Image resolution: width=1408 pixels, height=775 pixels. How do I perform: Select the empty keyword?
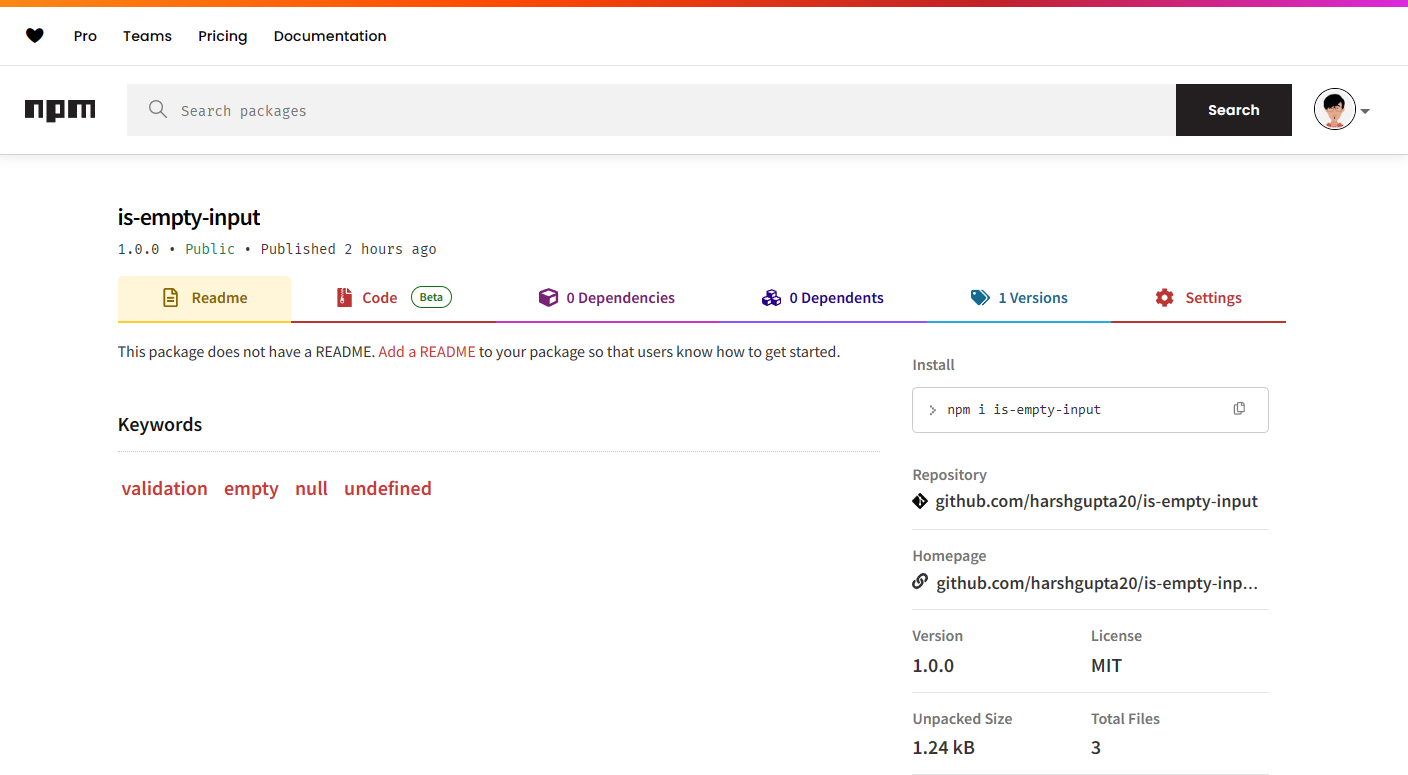click(251, 489)
